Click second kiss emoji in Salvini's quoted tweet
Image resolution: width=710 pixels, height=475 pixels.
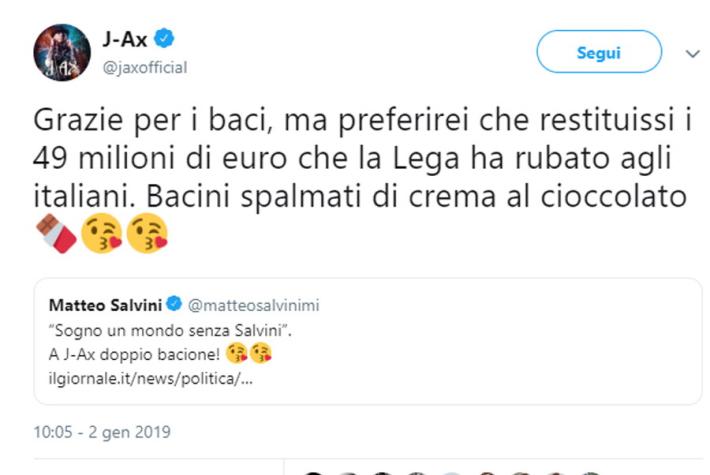(260, 355)
